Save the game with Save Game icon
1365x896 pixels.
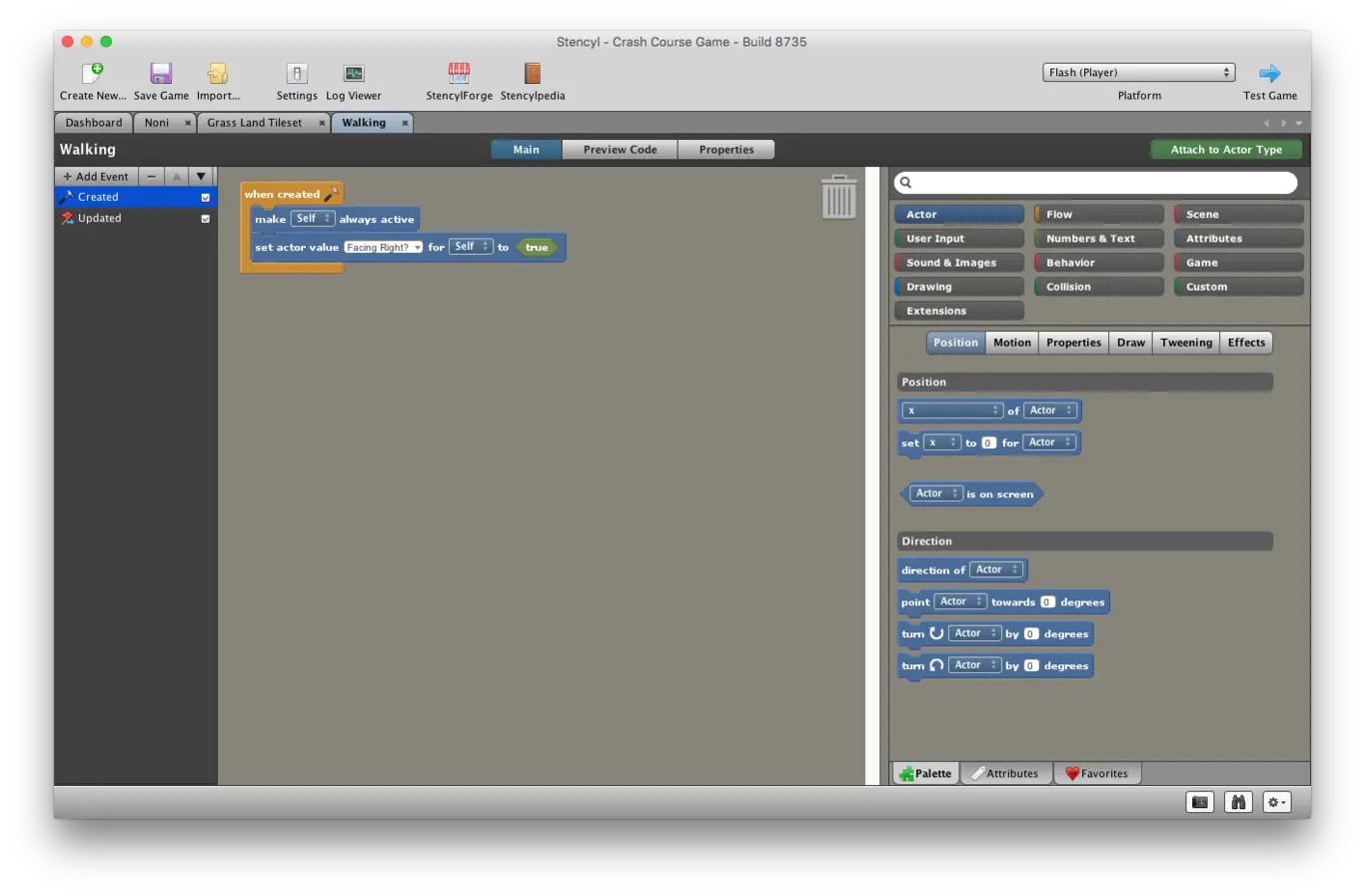[x=161, y=73]
